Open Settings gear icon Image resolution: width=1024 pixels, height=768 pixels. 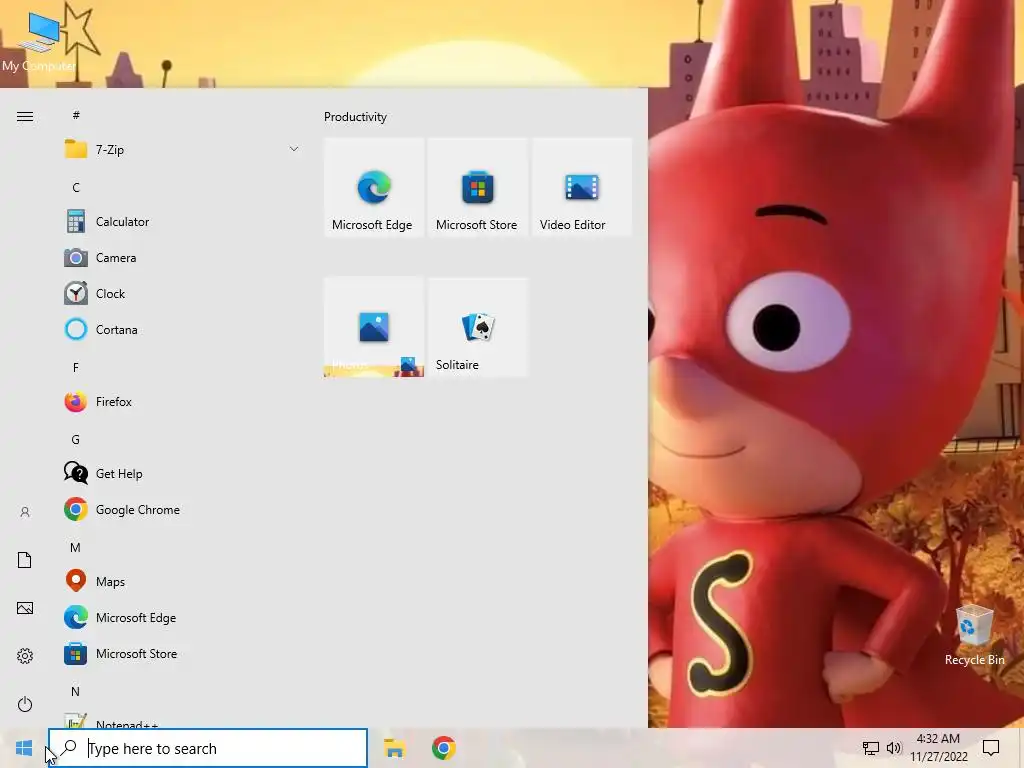tap(25, 656)
